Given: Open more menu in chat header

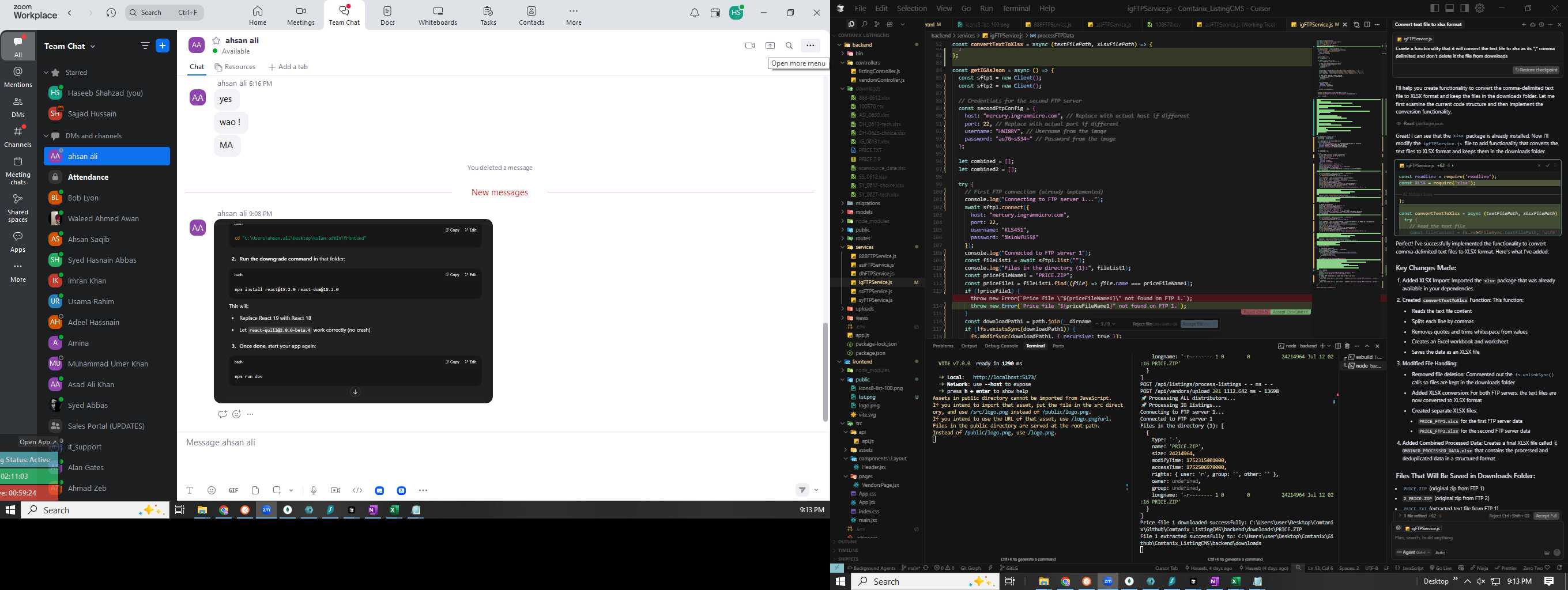Looking at the screenshot, I should (x=810, y=46).
